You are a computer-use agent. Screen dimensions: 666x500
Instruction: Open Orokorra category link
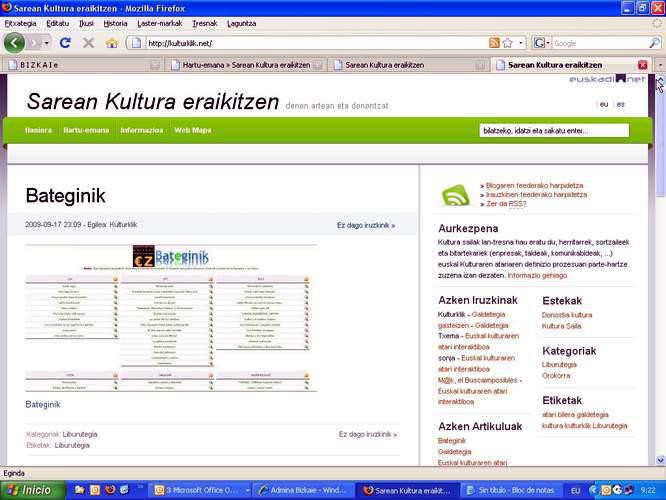click(x=556, y=376)
